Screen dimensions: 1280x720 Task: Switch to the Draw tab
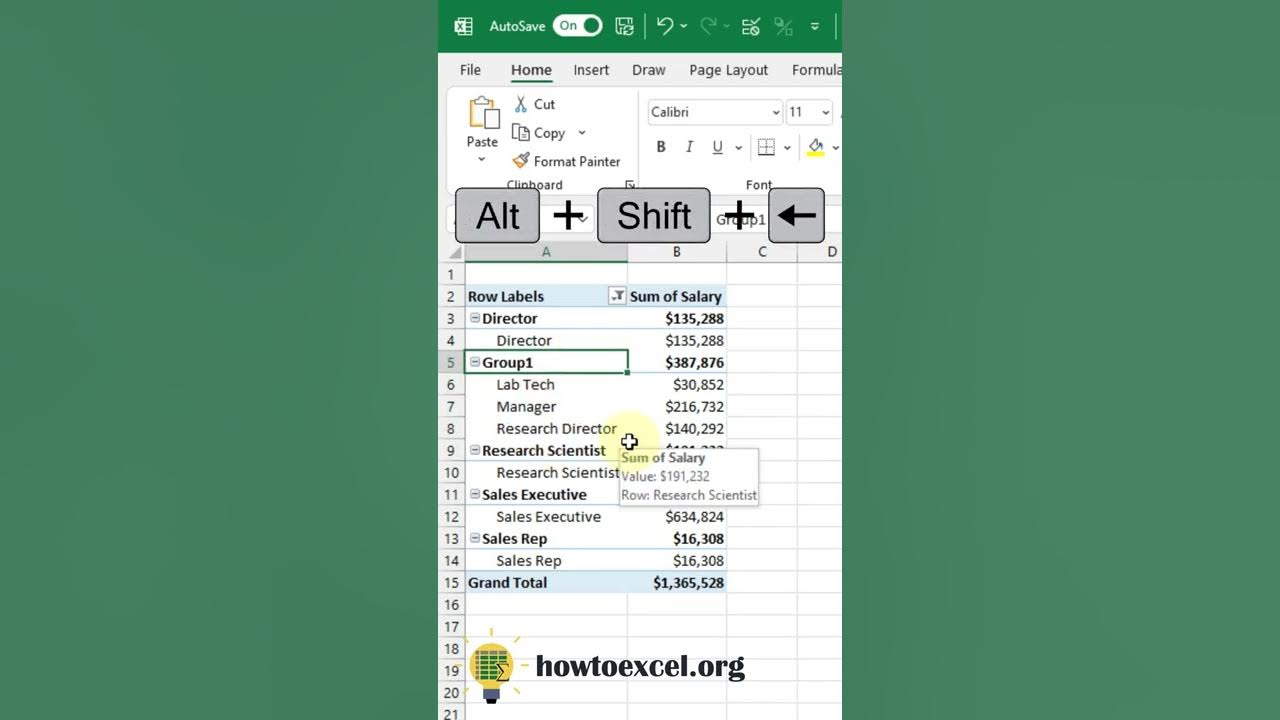click(x=649, y=70)
